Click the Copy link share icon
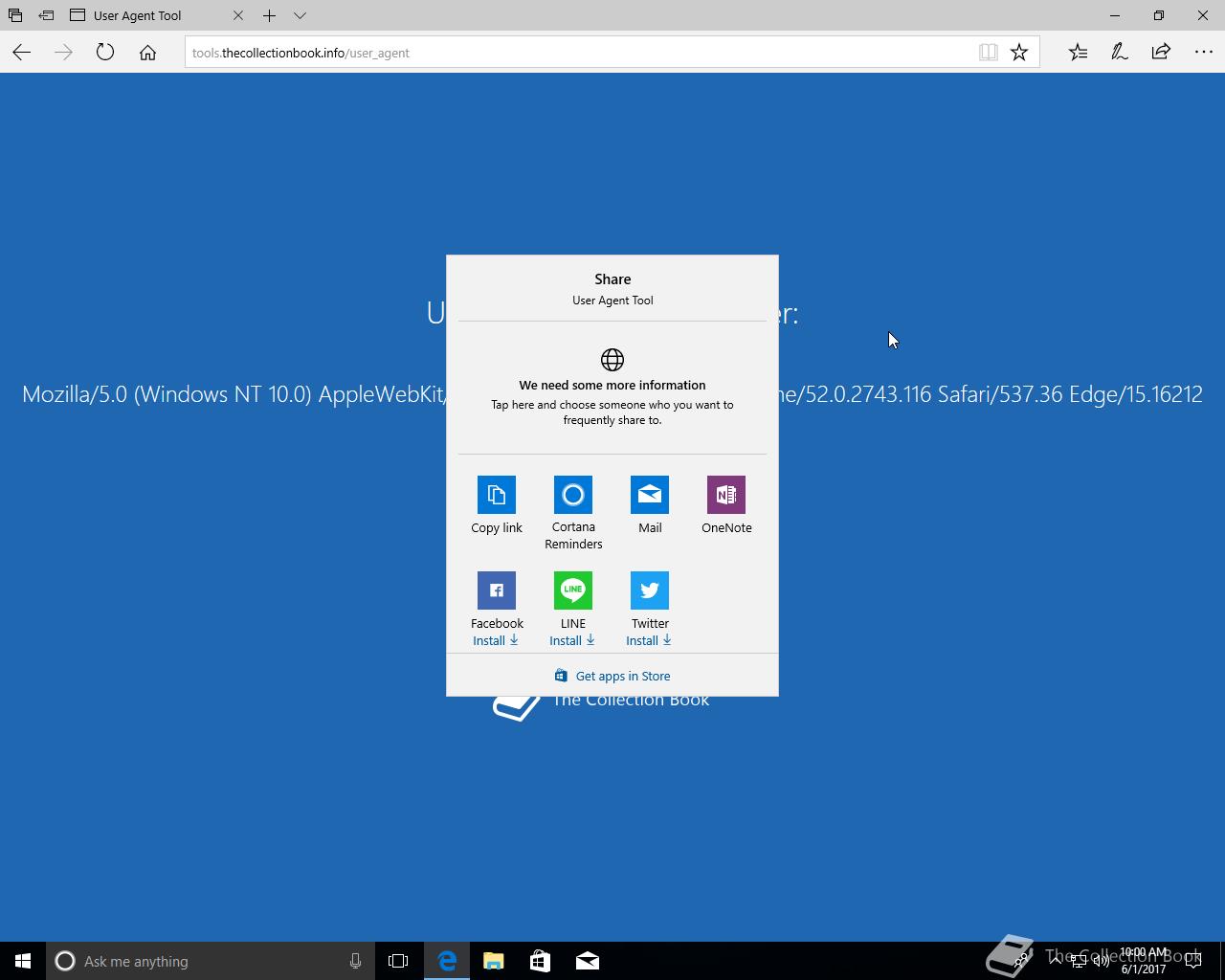The height and width of the screenshot is (980, 1225). click(x=497, y=495)
